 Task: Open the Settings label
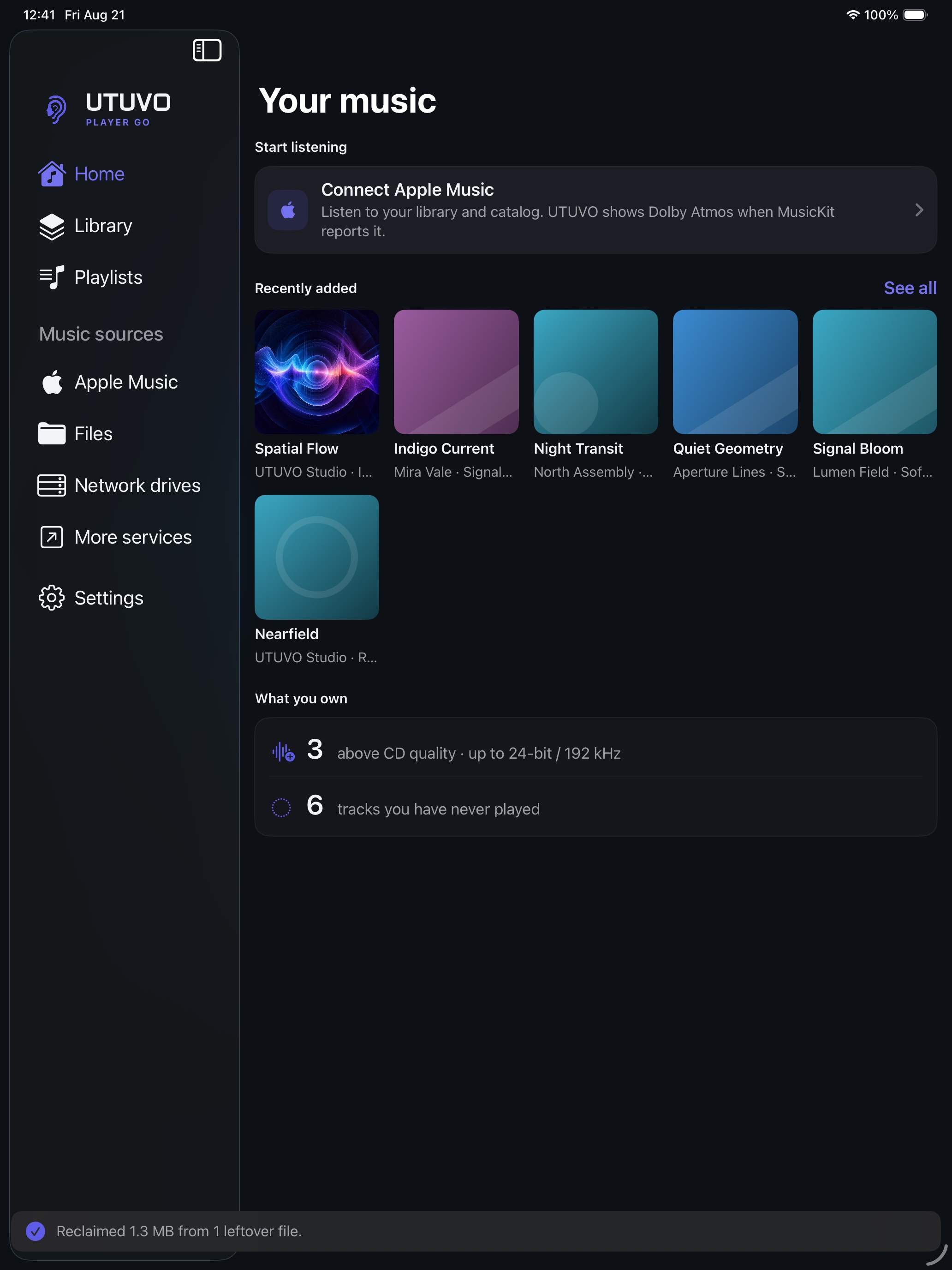coord(109,598)
